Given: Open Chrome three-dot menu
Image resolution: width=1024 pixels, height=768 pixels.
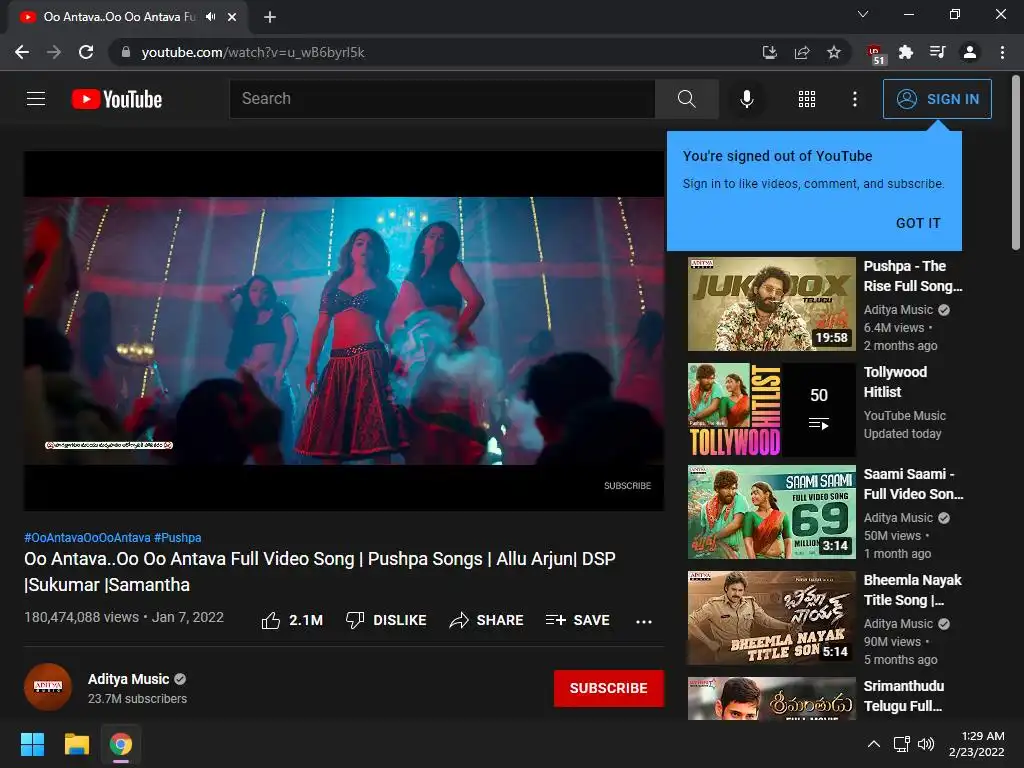Looking at the screenshot, I should click(1002, 52).
